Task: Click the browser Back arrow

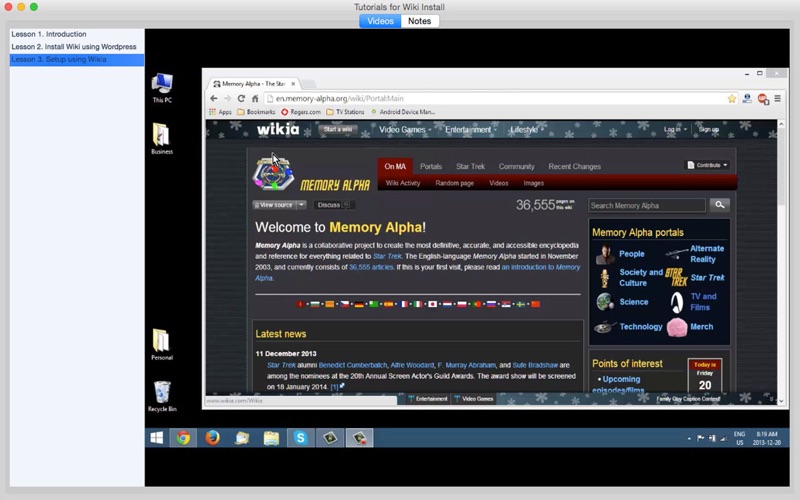Action: point(214,98)
